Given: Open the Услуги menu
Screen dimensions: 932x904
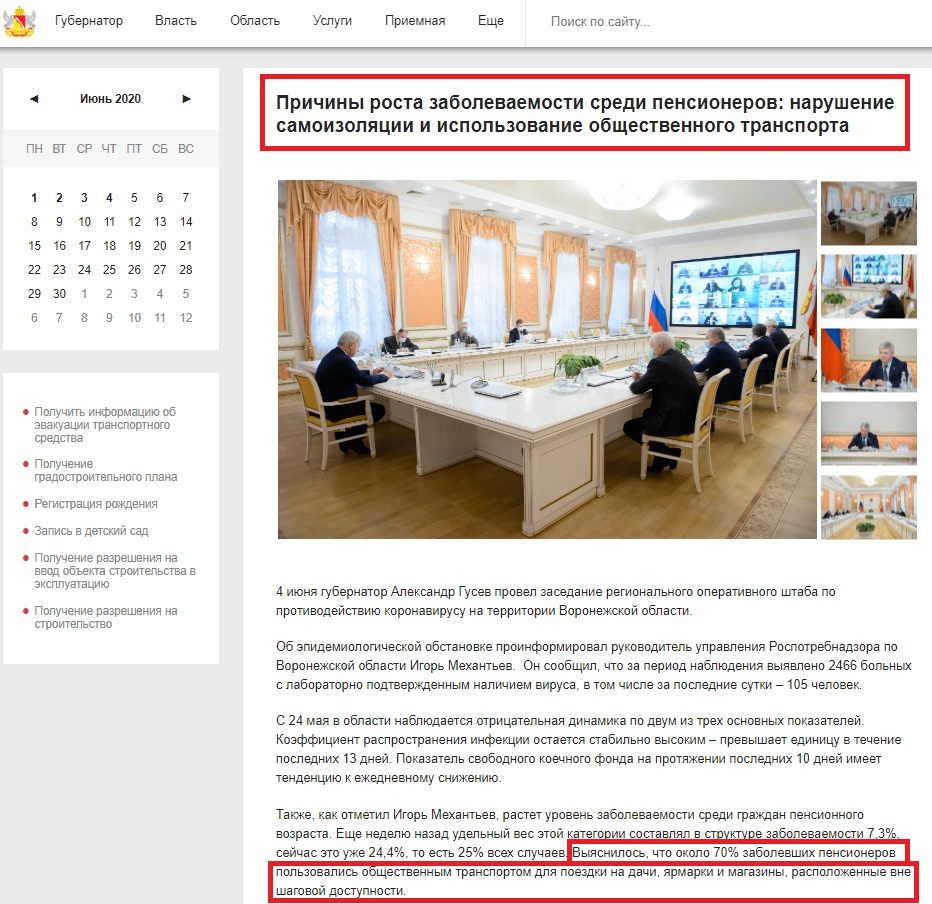Looking at the screenshot, I should 332,21.
